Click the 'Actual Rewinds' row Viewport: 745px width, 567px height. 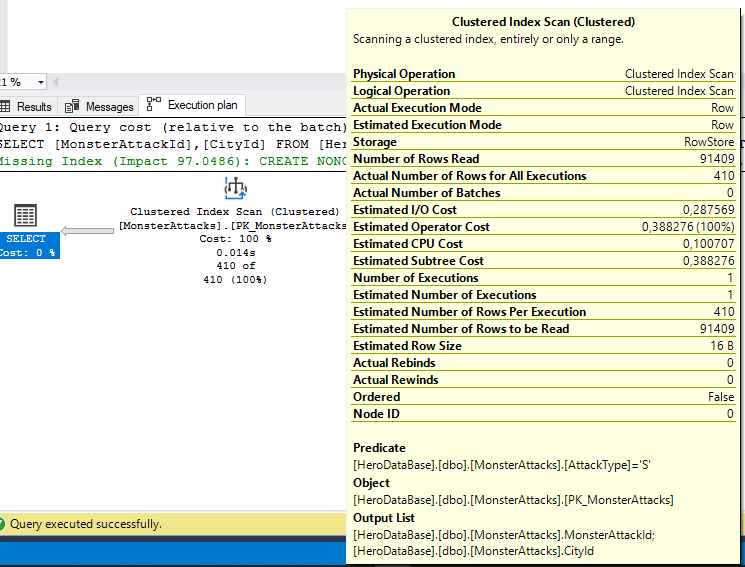[544, 380]
